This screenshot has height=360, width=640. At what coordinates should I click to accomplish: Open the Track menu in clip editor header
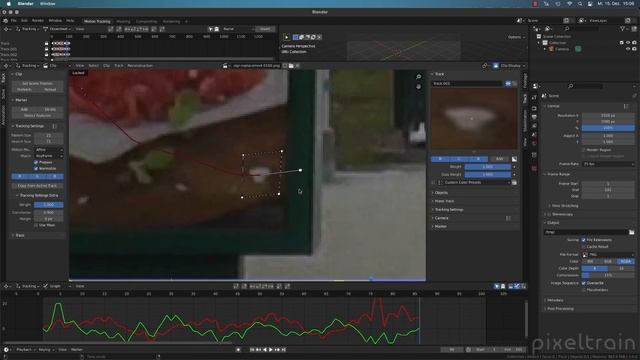(119, 66)
